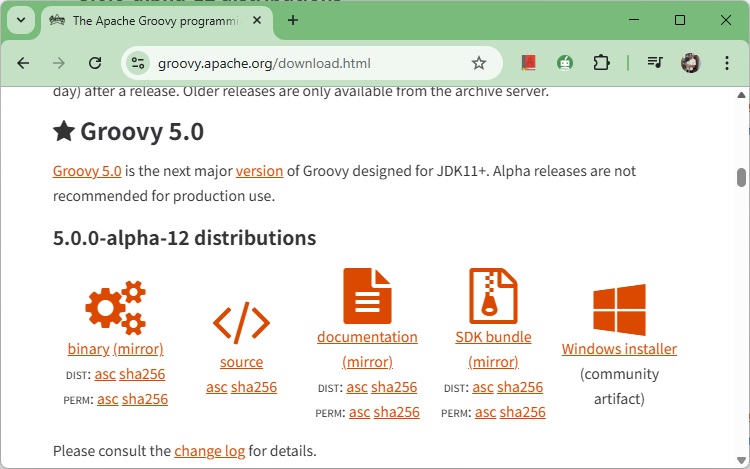
Task: Click the source code brackets icon
Action: [241, 322]
